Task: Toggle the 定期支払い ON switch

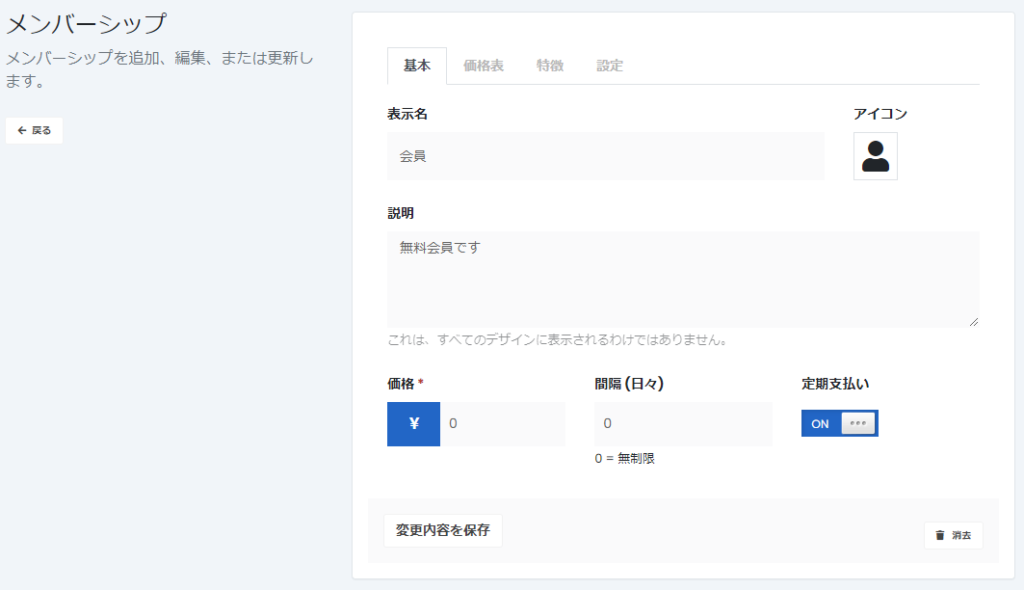Action: (x=839, y=423)
